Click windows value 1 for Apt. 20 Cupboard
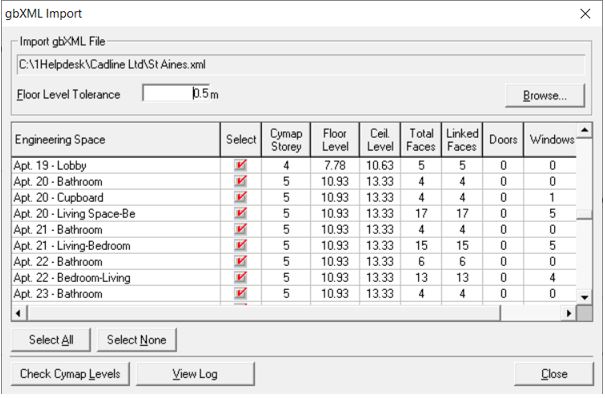Screen dimensions: 605x398 click(552, 197)
